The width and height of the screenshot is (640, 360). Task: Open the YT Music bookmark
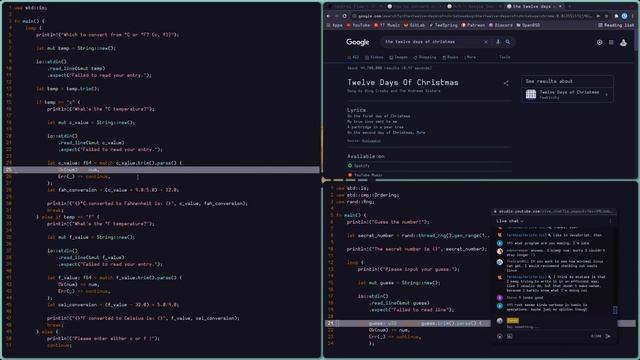(x=387, y=25)
